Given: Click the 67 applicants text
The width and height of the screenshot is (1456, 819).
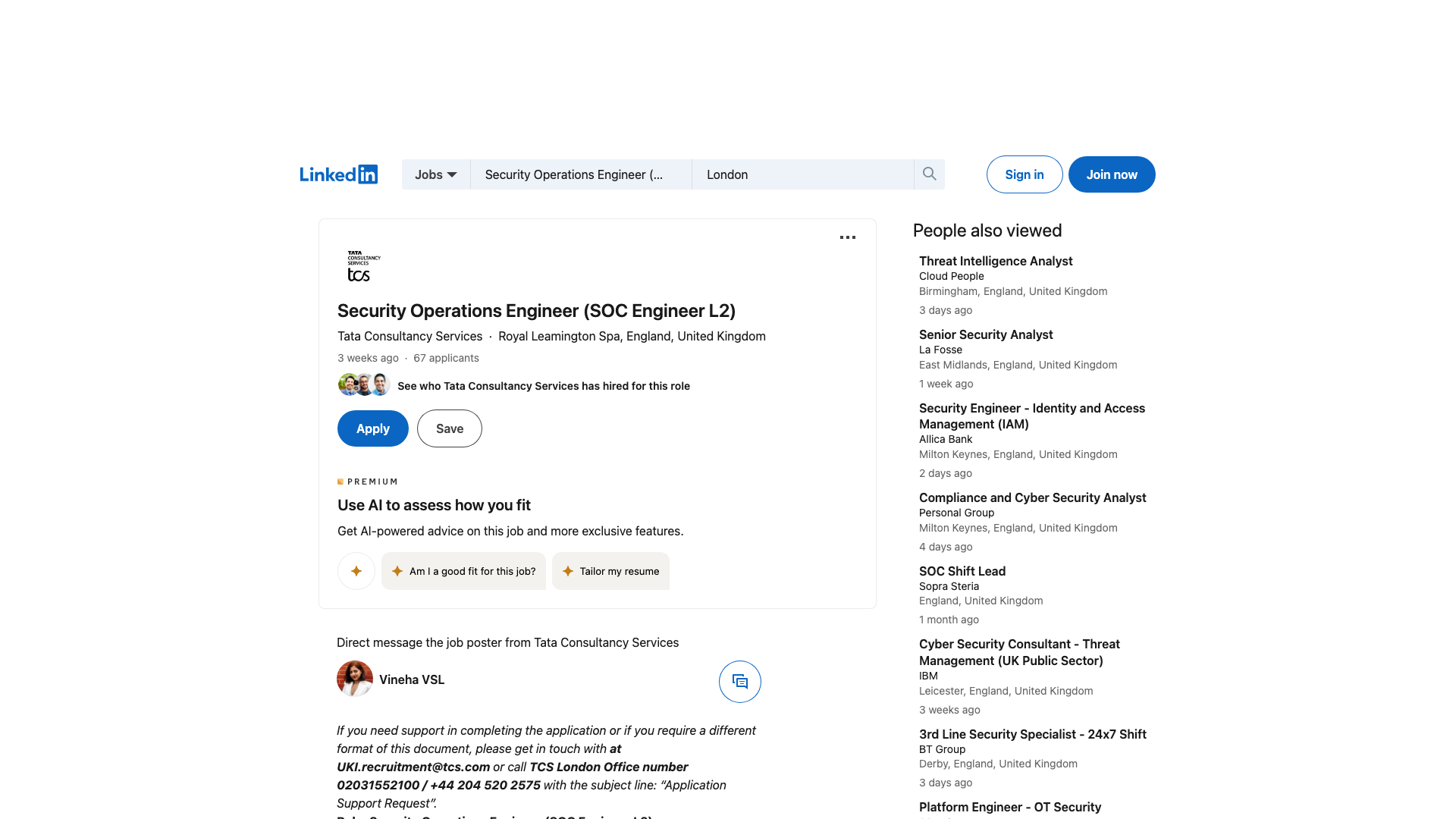Looking at the screenshot, I should [x=446, y=358].
